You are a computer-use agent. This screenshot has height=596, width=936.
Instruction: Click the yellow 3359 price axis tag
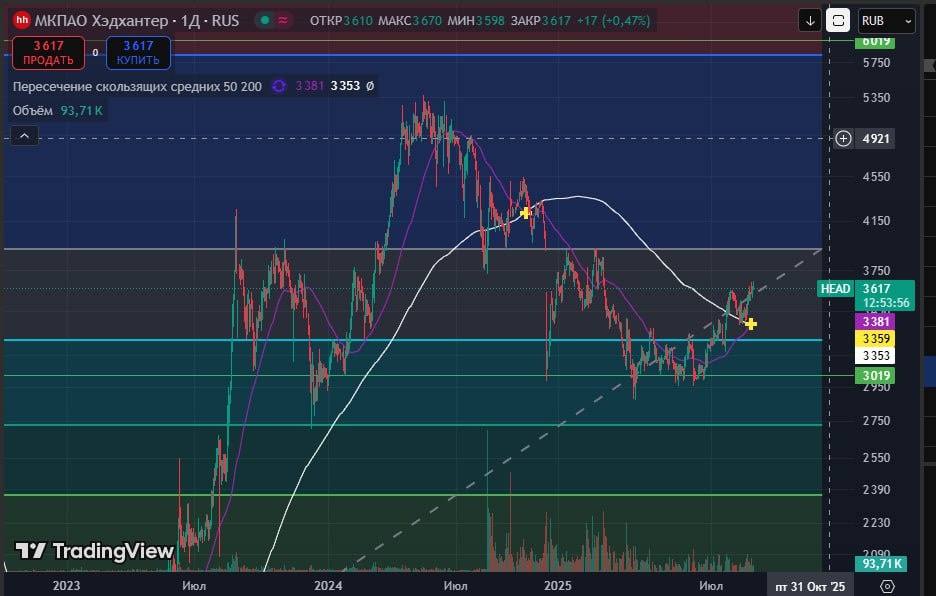(875, 339)
